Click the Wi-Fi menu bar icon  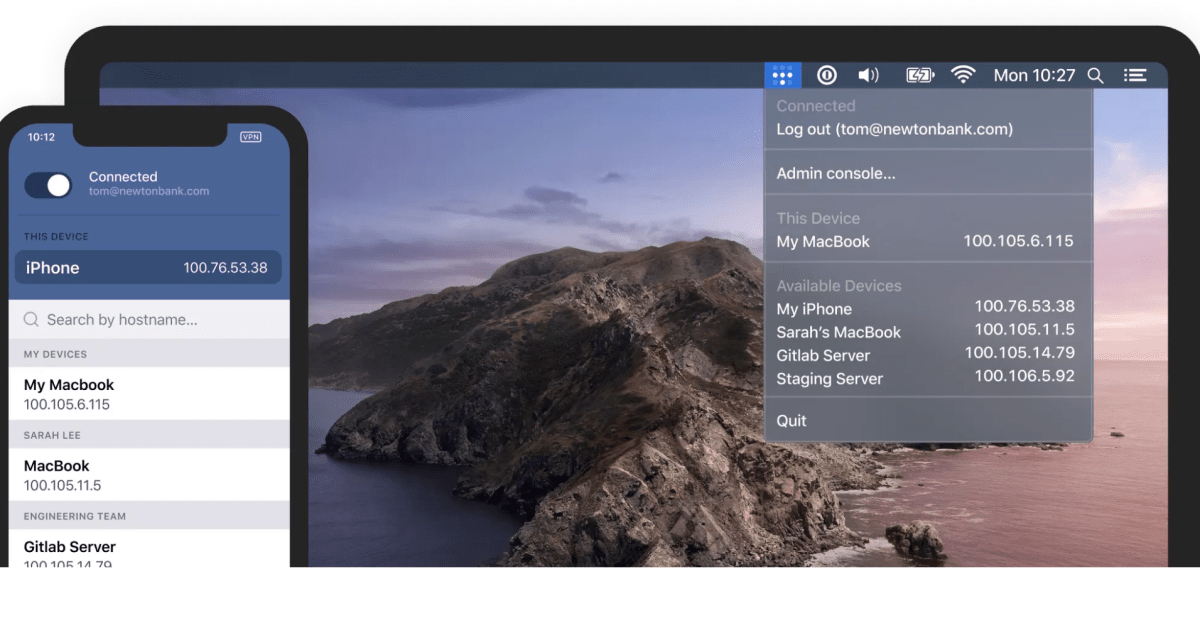pos(962,75)
